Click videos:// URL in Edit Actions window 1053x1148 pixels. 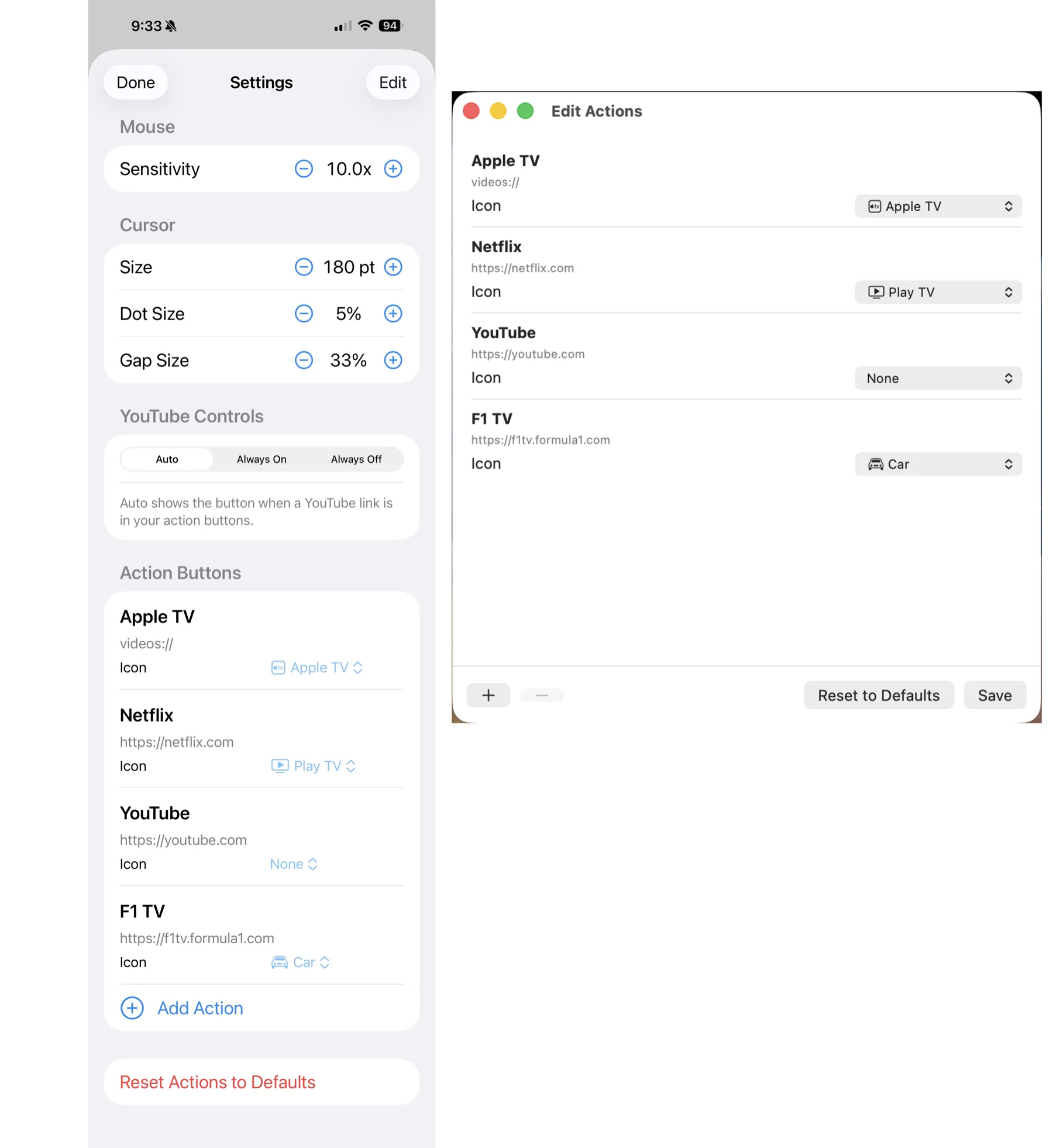495,182
